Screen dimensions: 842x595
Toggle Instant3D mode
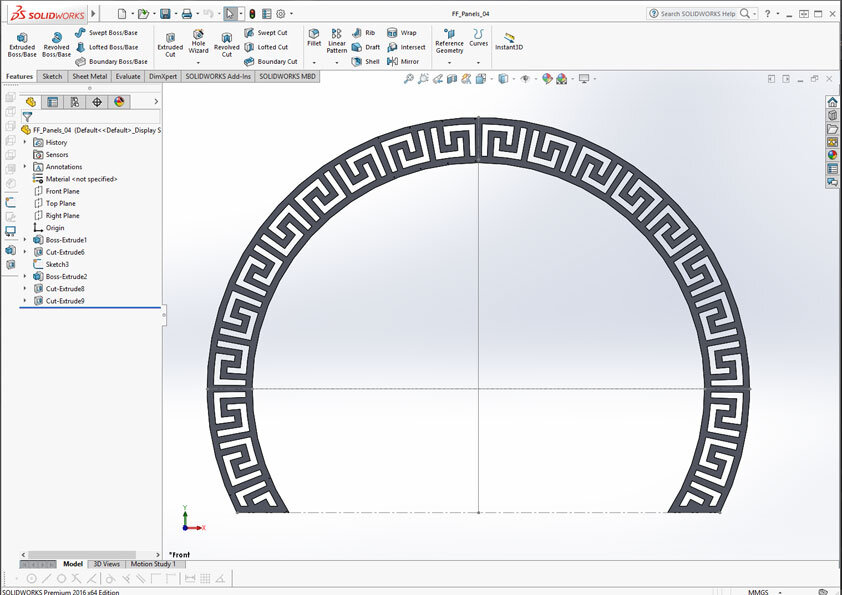click(x=509, y=41)
